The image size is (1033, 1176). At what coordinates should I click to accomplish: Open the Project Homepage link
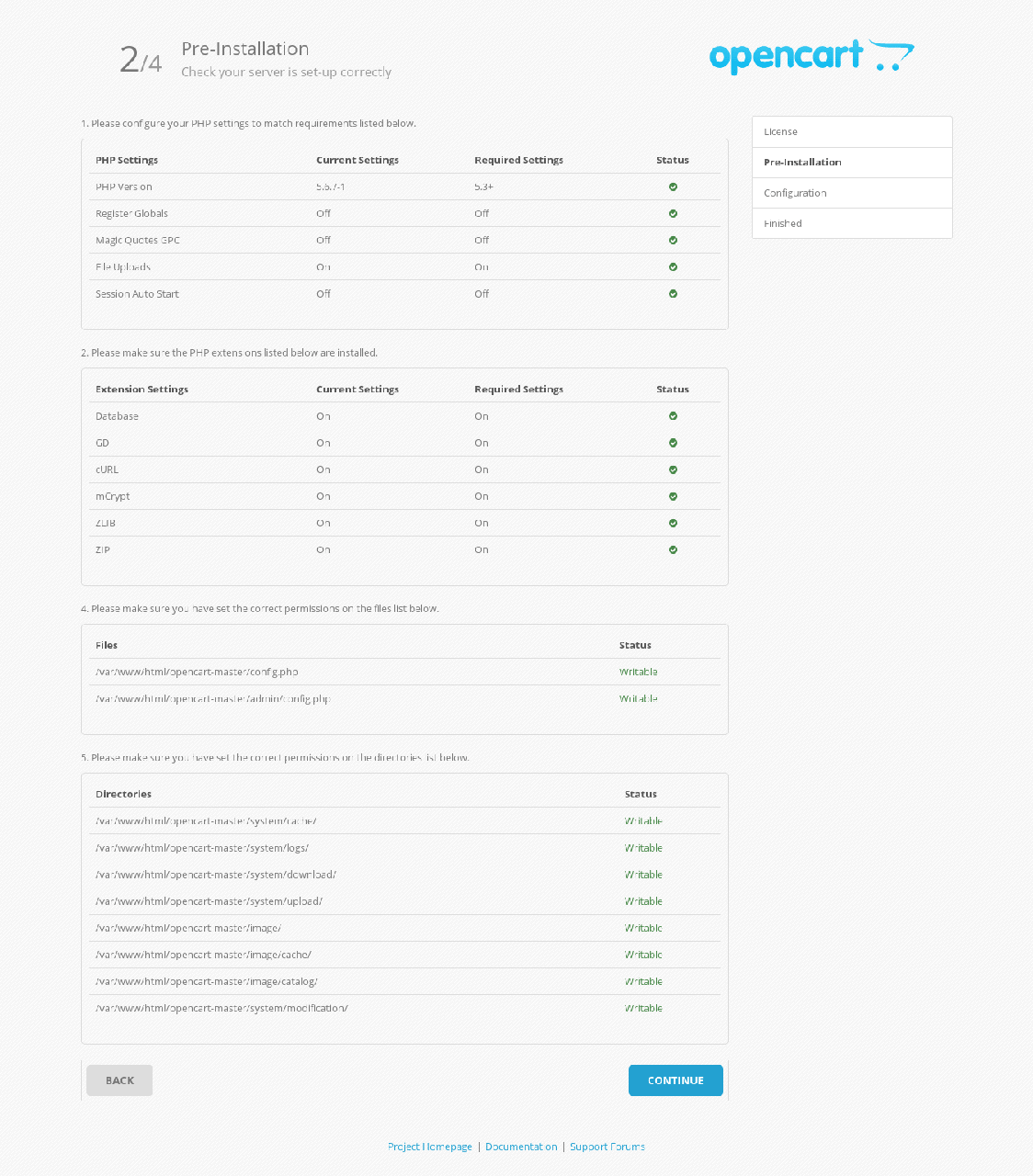(429, 1147)
